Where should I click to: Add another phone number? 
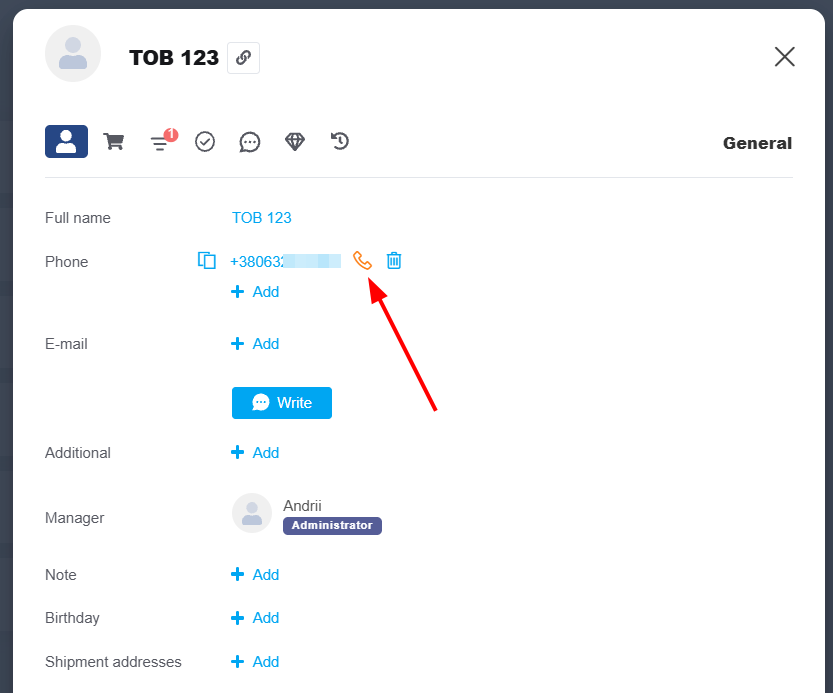click(x=256, y=292)
